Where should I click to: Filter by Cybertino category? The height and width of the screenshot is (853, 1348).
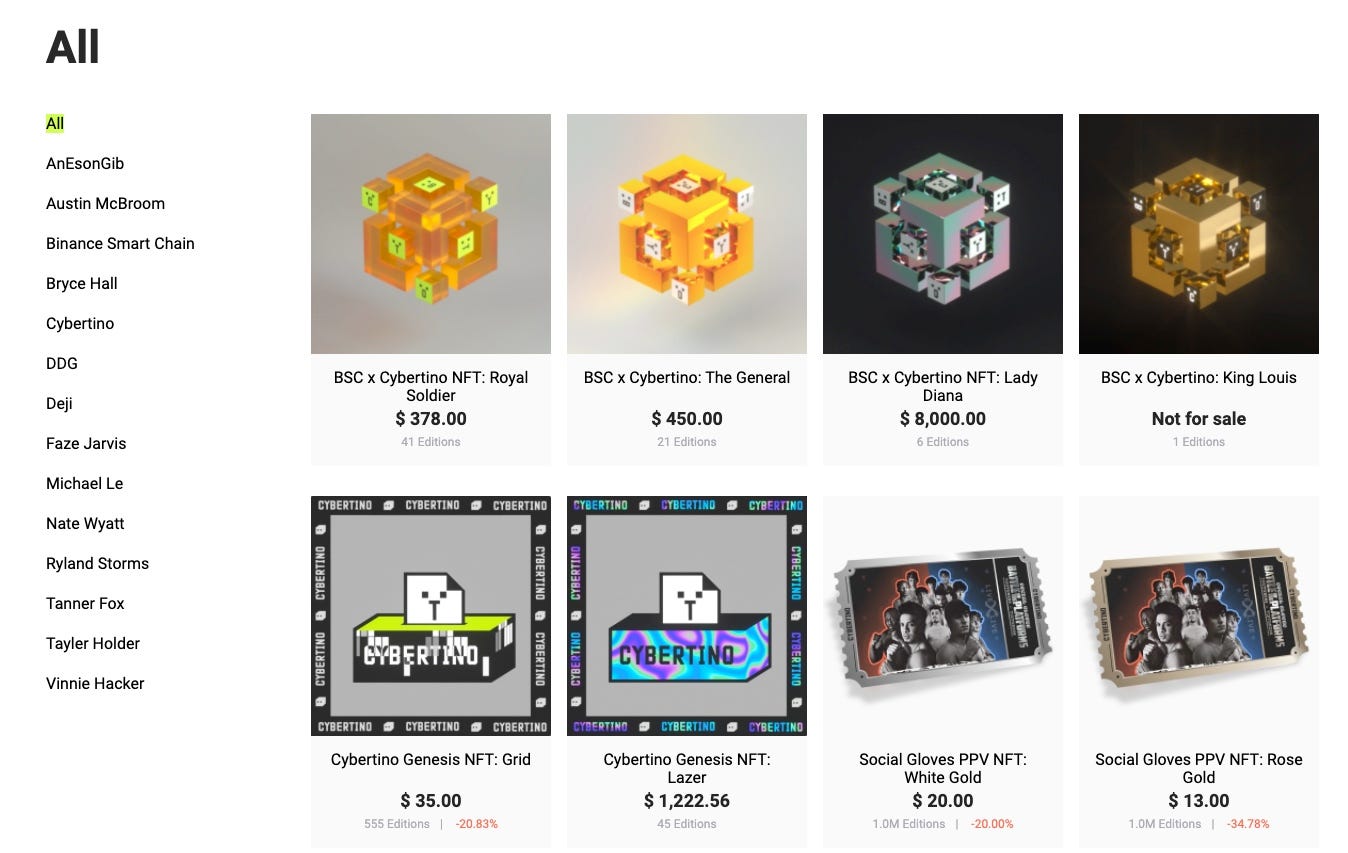coord(80,323)
